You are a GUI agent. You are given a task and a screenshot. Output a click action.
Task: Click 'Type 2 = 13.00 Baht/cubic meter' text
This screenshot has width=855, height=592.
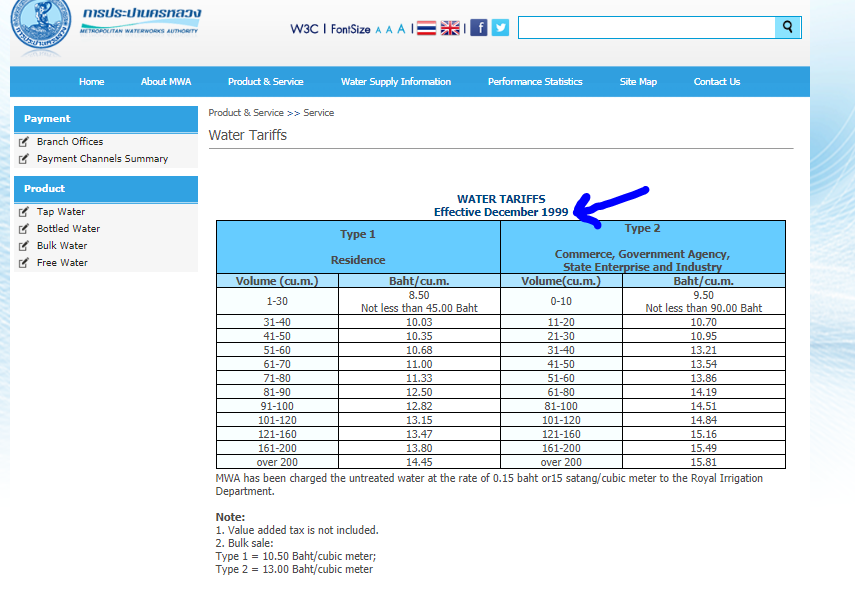[x=294, y=569]
